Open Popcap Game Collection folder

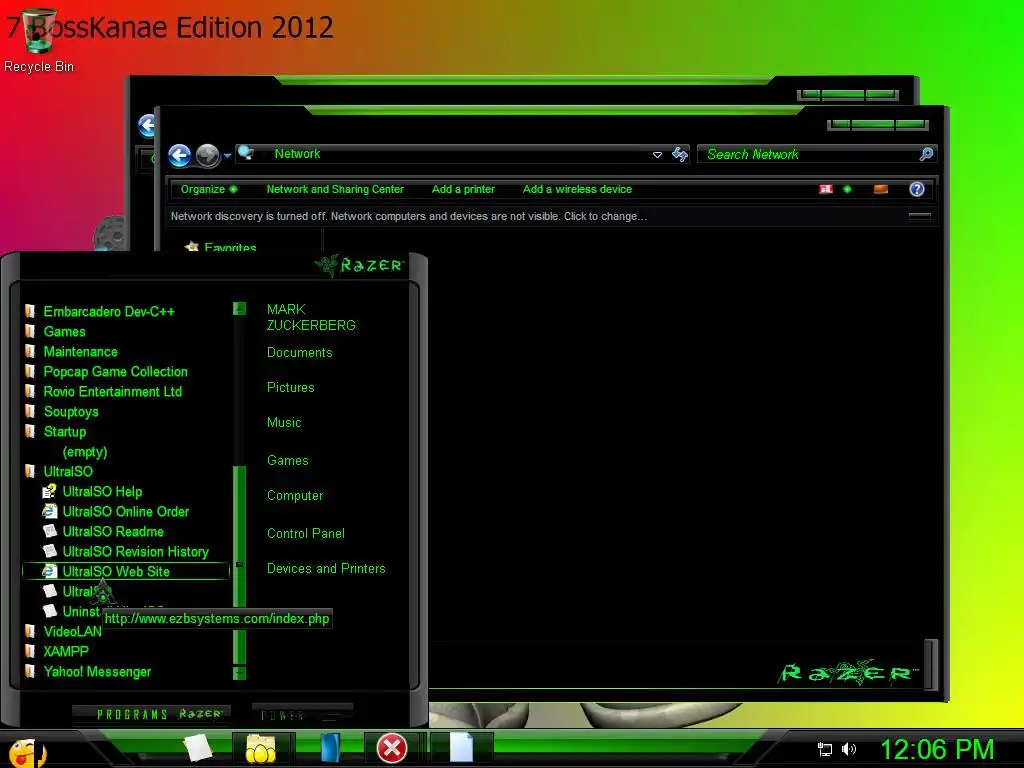(116, 372)
